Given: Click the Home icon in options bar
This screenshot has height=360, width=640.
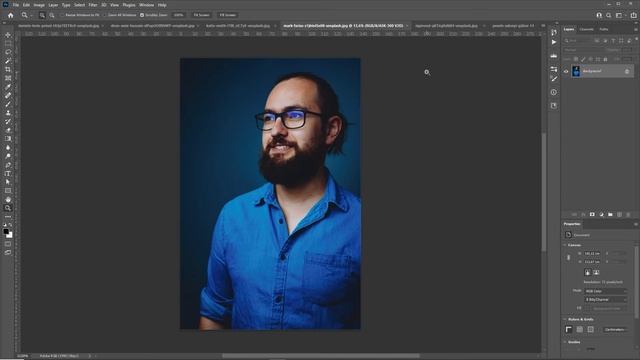Looking at the screenshot, I should [11, 15].
